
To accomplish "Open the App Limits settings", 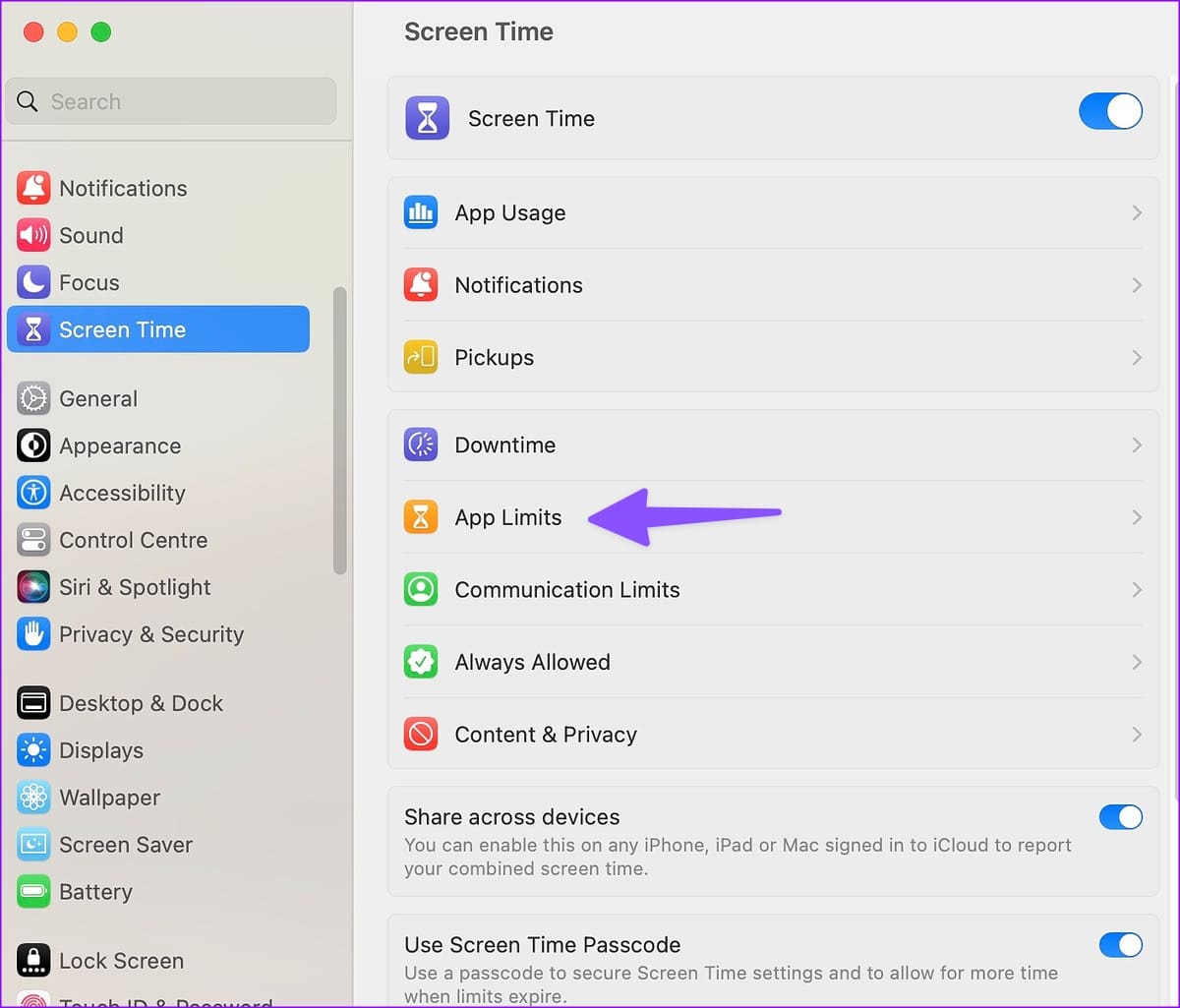I will [x=773, y=517].
